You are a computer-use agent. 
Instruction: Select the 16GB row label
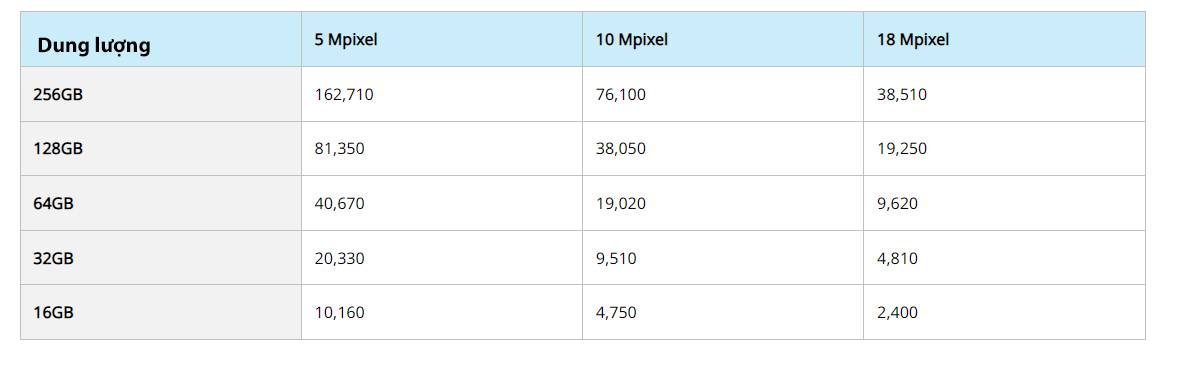[161, 312]
